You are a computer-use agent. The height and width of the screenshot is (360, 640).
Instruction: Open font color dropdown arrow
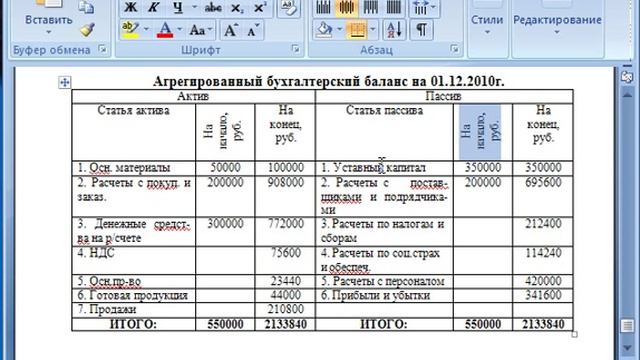(180, 30)
